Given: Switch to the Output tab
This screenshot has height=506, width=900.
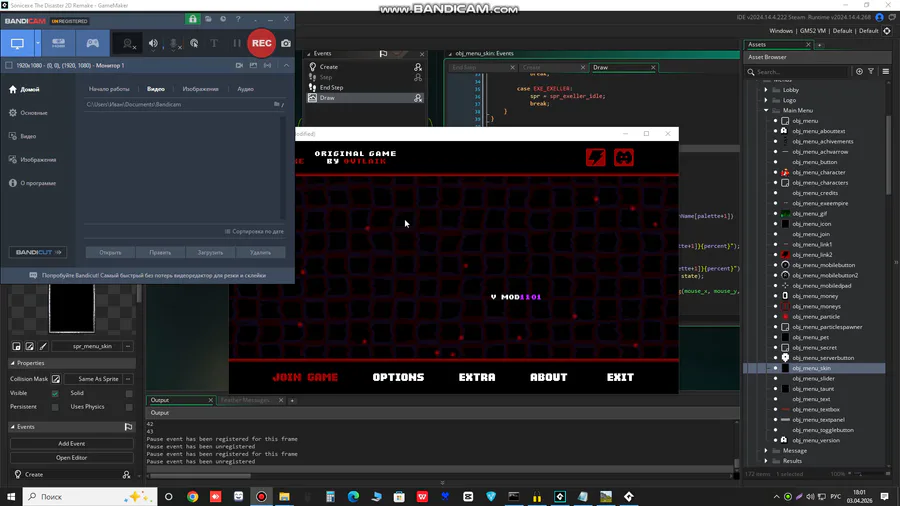Looking at the screenshot, I should coord(181,400).
